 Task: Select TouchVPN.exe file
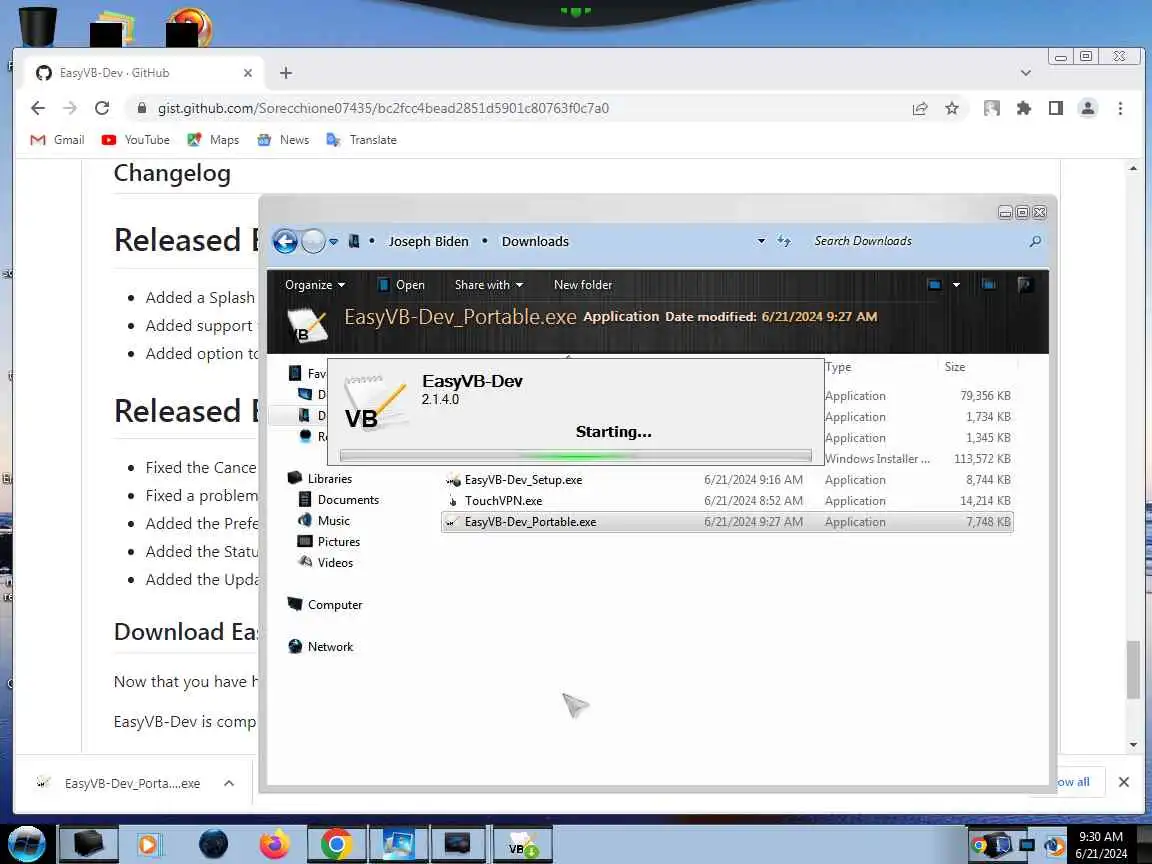(x=727, y=501)
